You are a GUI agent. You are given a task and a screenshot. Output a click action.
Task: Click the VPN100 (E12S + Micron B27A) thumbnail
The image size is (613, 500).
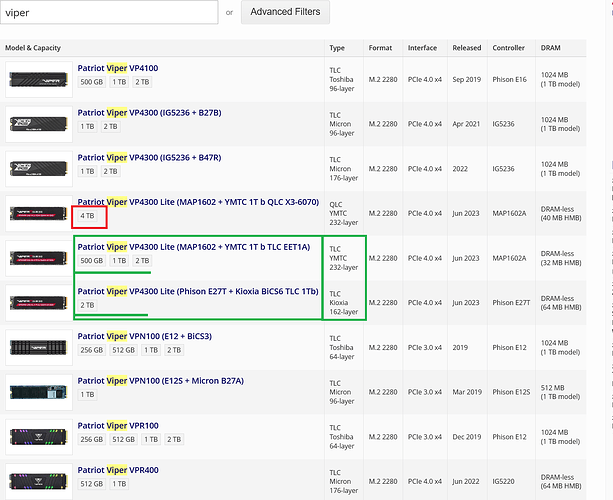tap(39, 392)
